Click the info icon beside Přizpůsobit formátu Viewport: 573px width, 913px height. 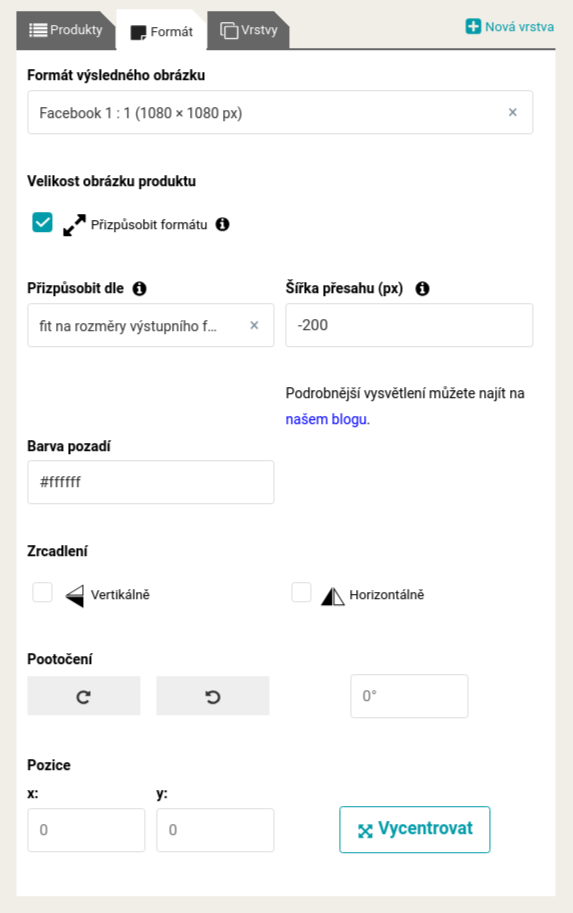(222, 224)
